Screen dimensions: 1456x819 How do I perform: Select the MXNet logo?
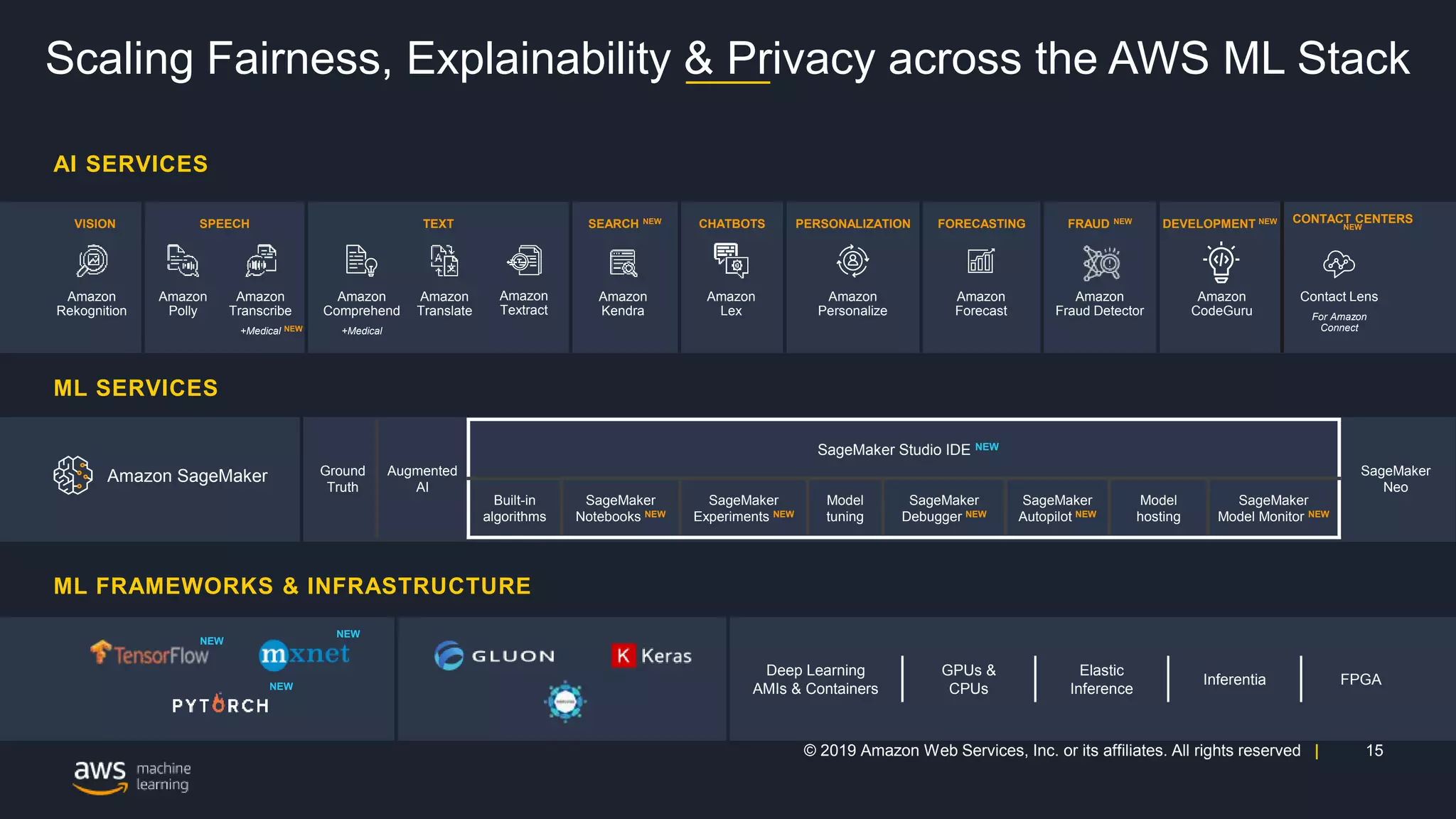304,654
